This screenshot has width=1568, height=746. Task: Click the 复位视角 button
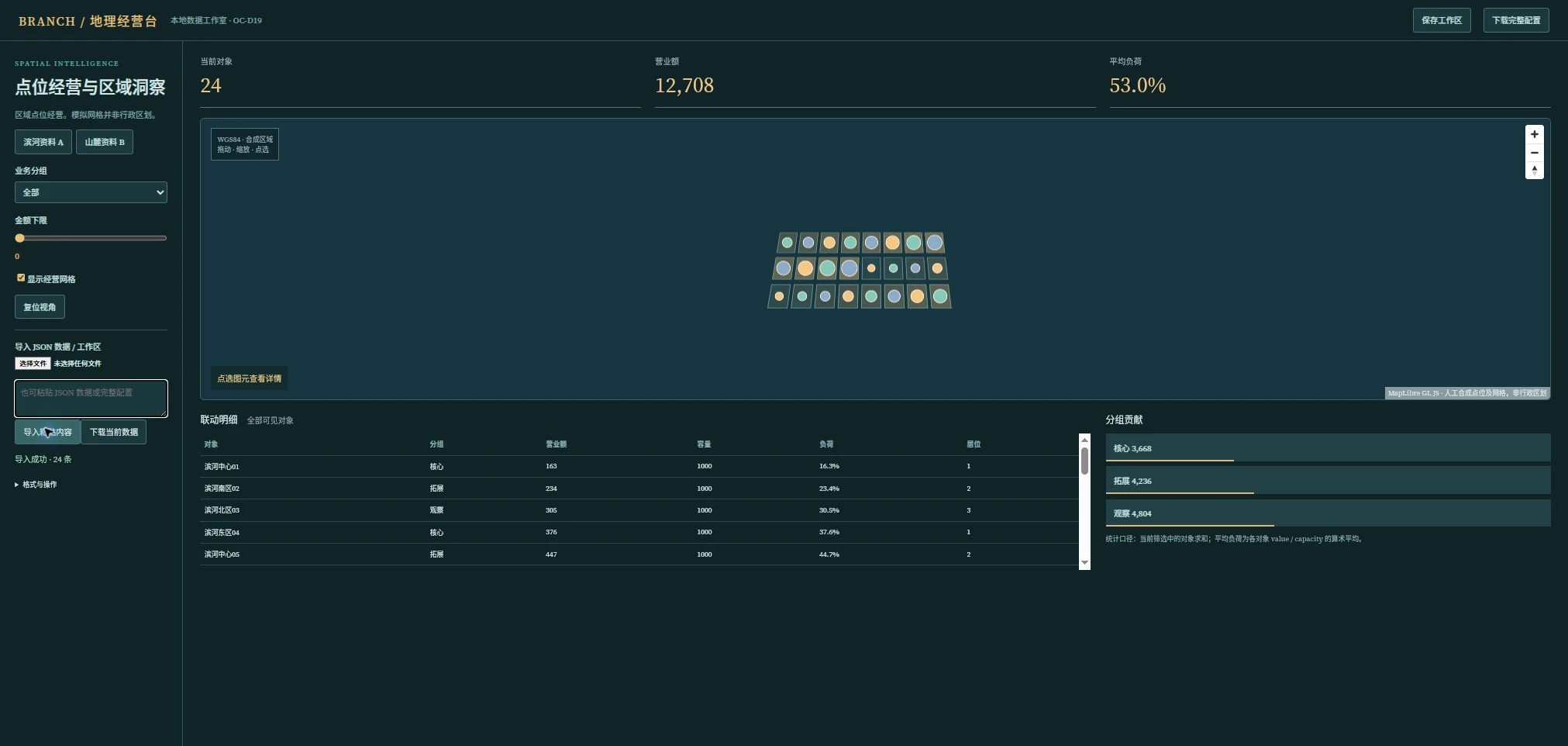point(40,307)
